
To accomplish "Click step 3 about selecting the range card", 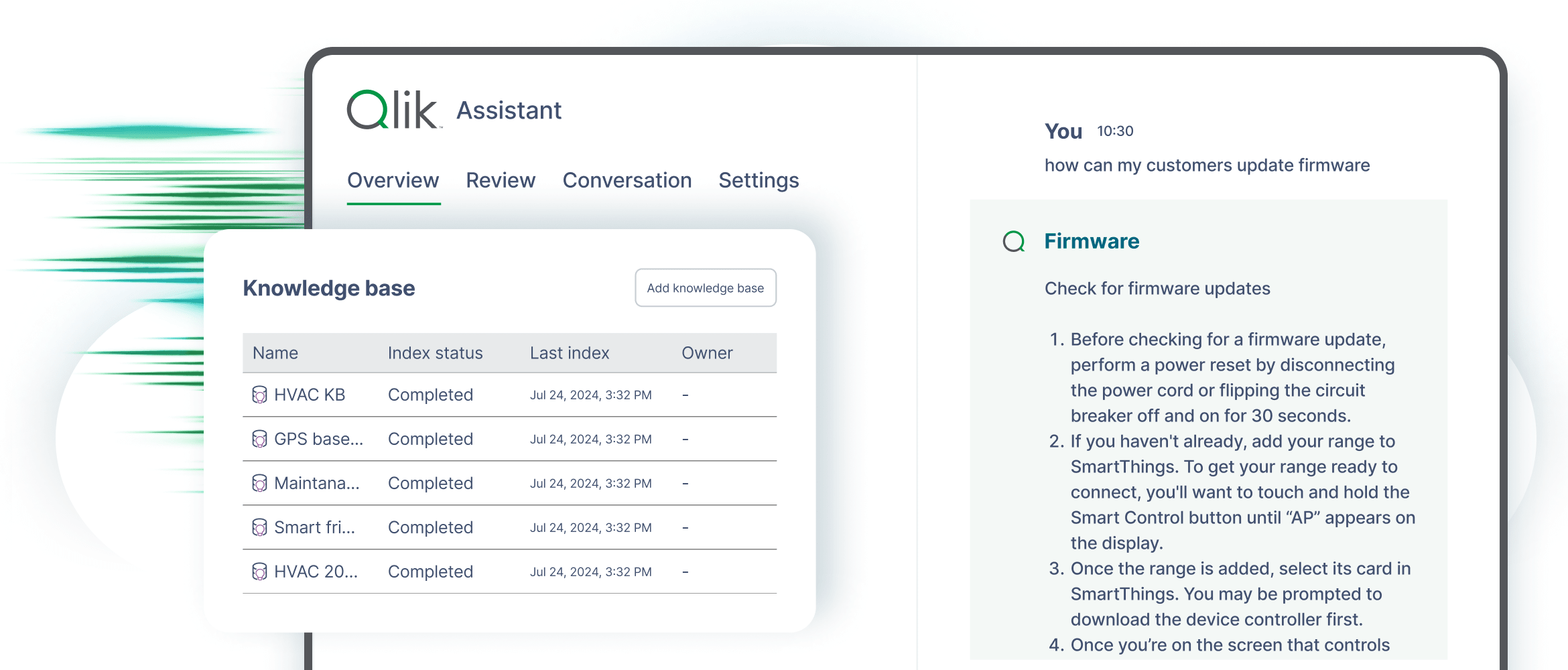I will pyautogui.click(x=1230, y=594).
